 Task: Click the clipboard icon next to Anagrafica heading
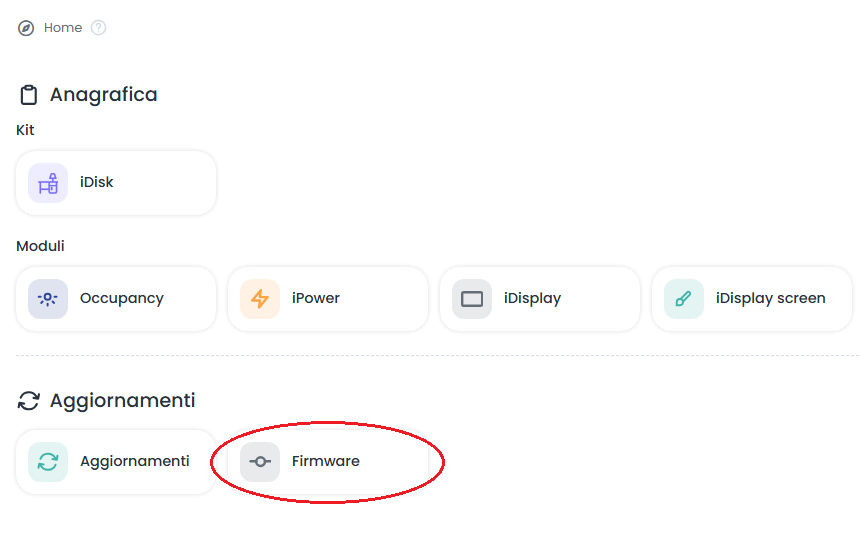point(29,96)
